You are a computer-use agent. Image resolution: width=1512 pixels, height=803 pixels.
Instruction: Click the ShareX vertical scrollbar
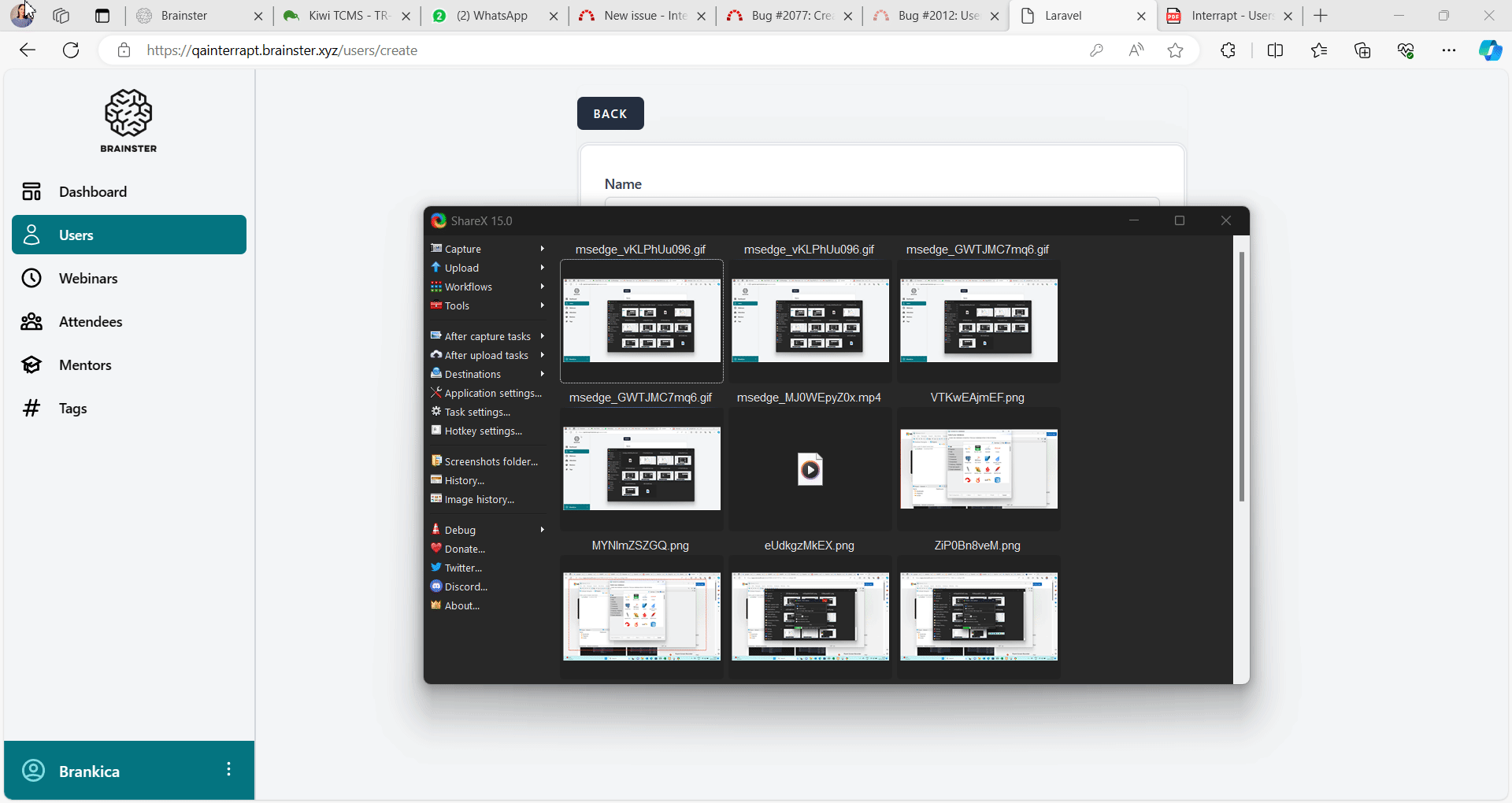pyautogui.click(x=1241, y=376)
